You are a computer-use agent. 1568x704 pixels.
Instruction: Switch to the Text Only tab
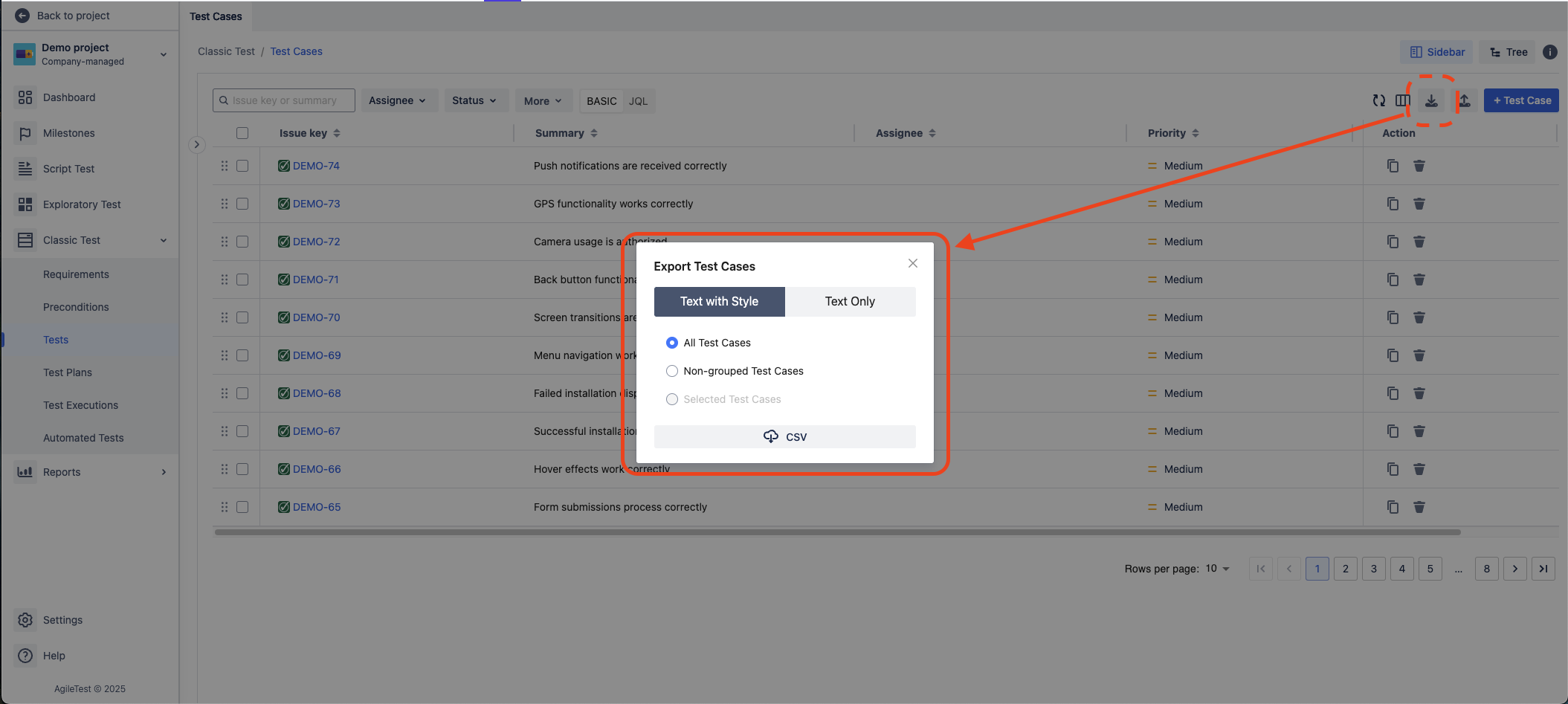pyautogui.click(x=850, y=301)
